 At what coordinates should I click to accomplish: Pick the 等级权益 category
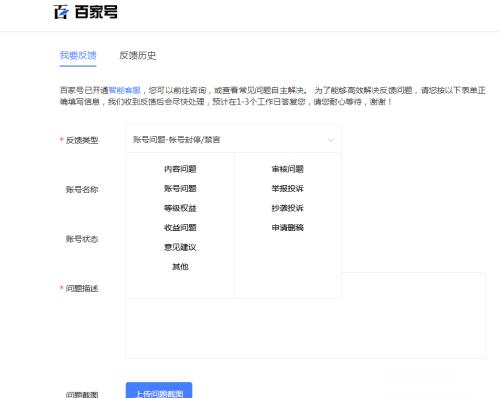coord(180,208)
